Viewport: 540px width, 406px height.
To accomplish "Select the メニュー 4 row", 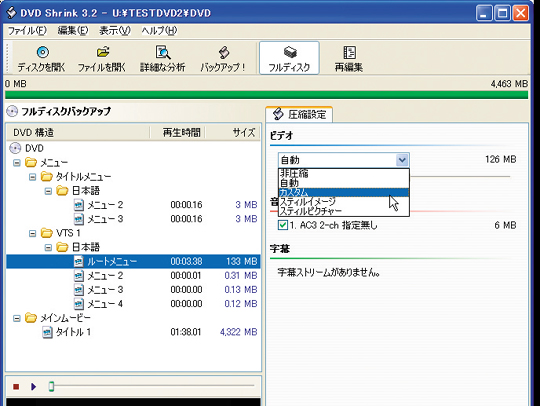I will 133,304.
